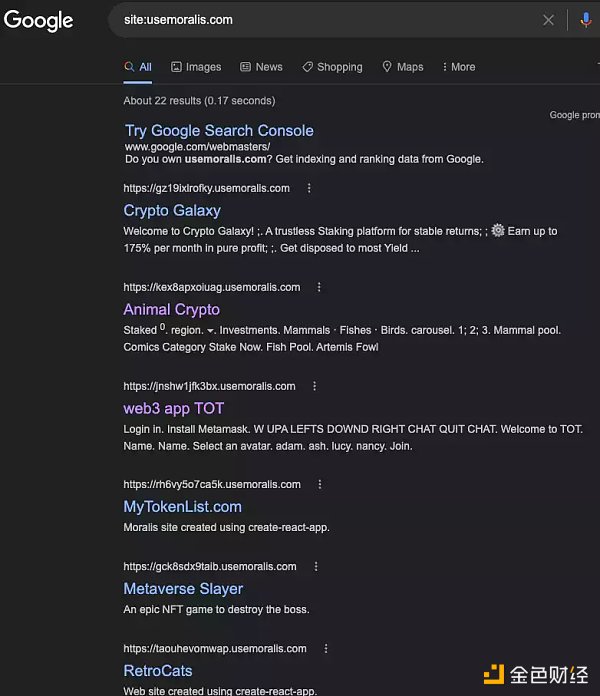Click snippet 'Do you own usemoralis.com?'

coord(304,159)
